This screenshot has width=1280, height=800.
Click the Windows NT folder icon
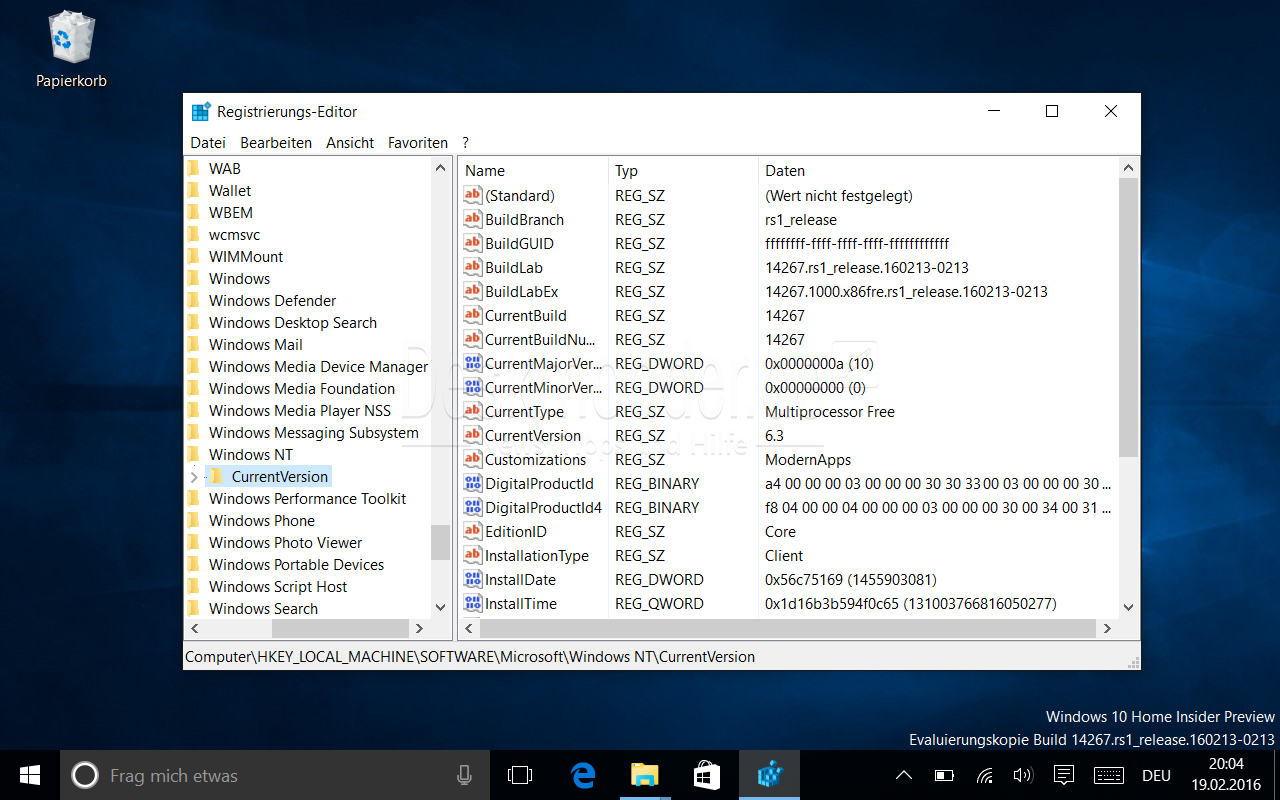point(193,455)
